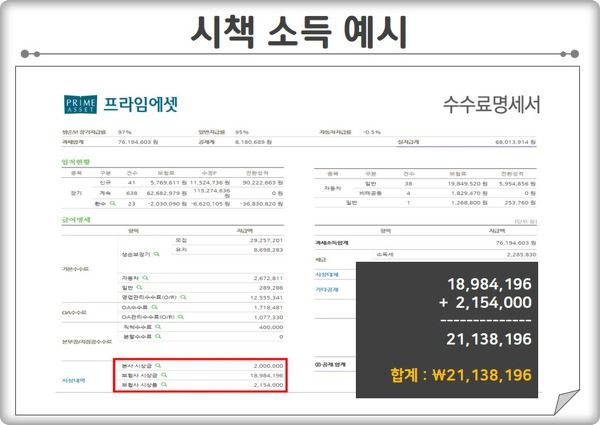Open the blue 기타공제 link
Image resolution: width=600 pixels, height=425 pixels.
[x=326, y=290]
